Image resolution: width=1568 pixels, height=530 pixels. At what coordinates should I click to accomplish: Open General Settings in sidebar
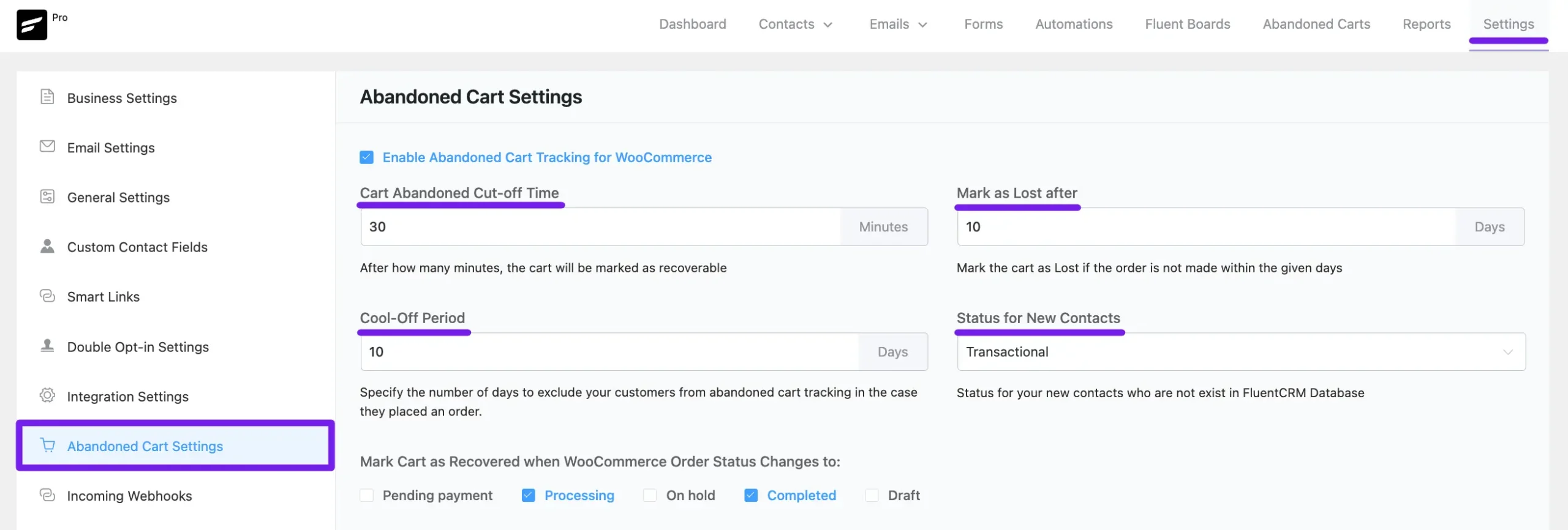tap(118, 197)
